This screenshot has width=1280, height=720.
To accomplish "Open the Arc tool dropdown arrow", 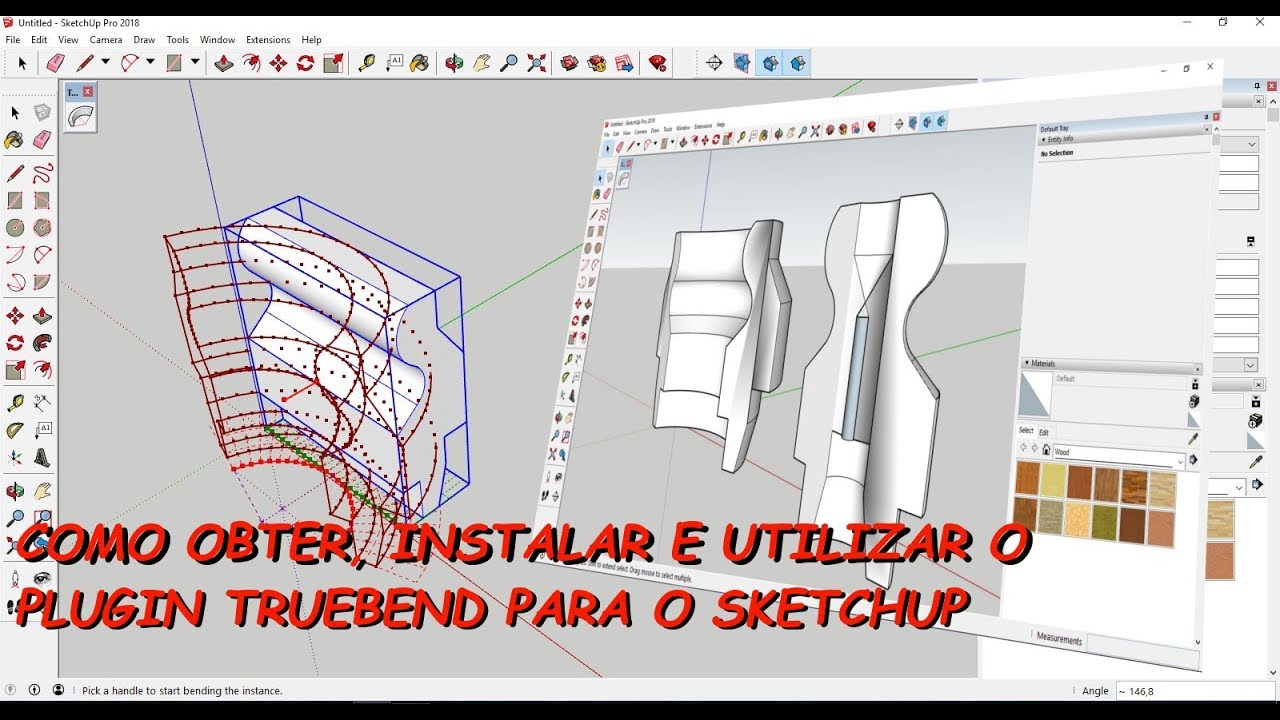I will coord(150,62).
